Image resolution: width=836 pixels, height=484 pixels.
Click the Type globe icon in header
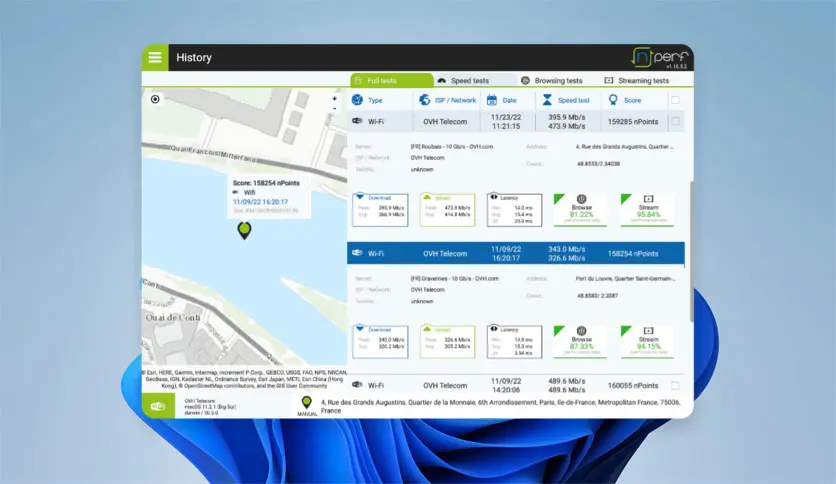click(x=357, y=100)
